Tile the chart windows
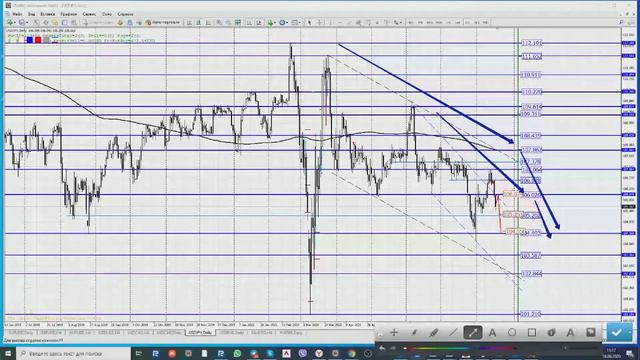 pos(237,22)
